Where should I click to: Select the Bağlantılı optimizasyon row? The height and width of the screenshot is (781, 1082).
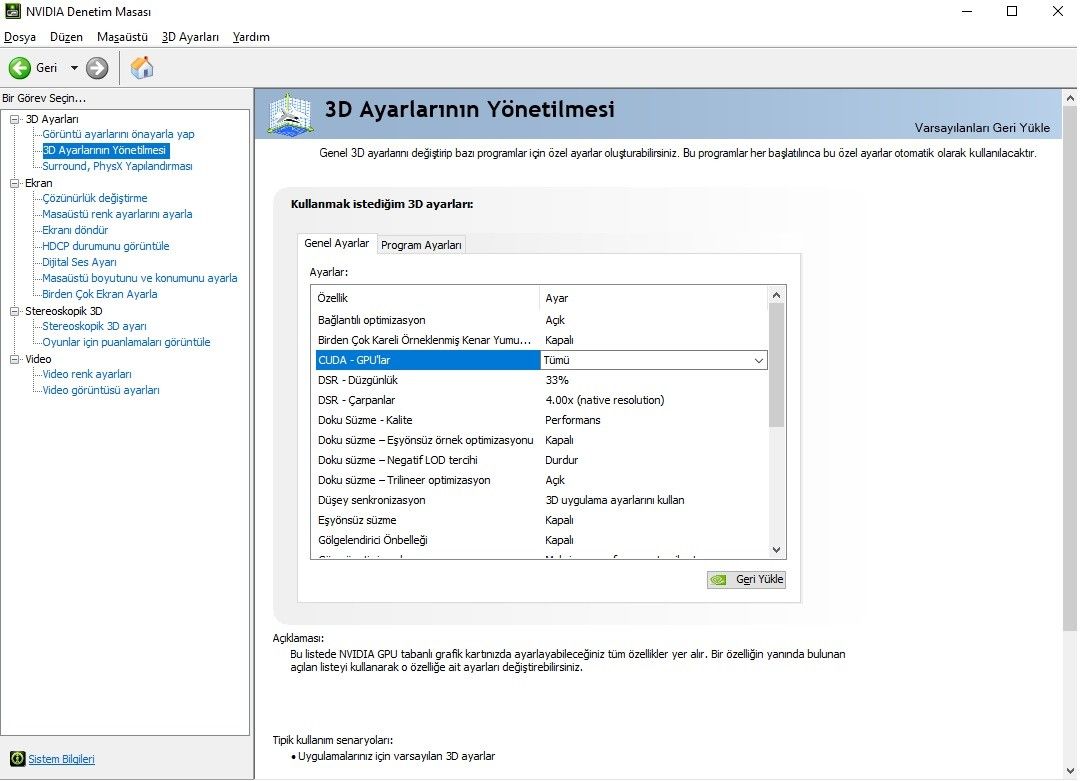click(541, 320)
